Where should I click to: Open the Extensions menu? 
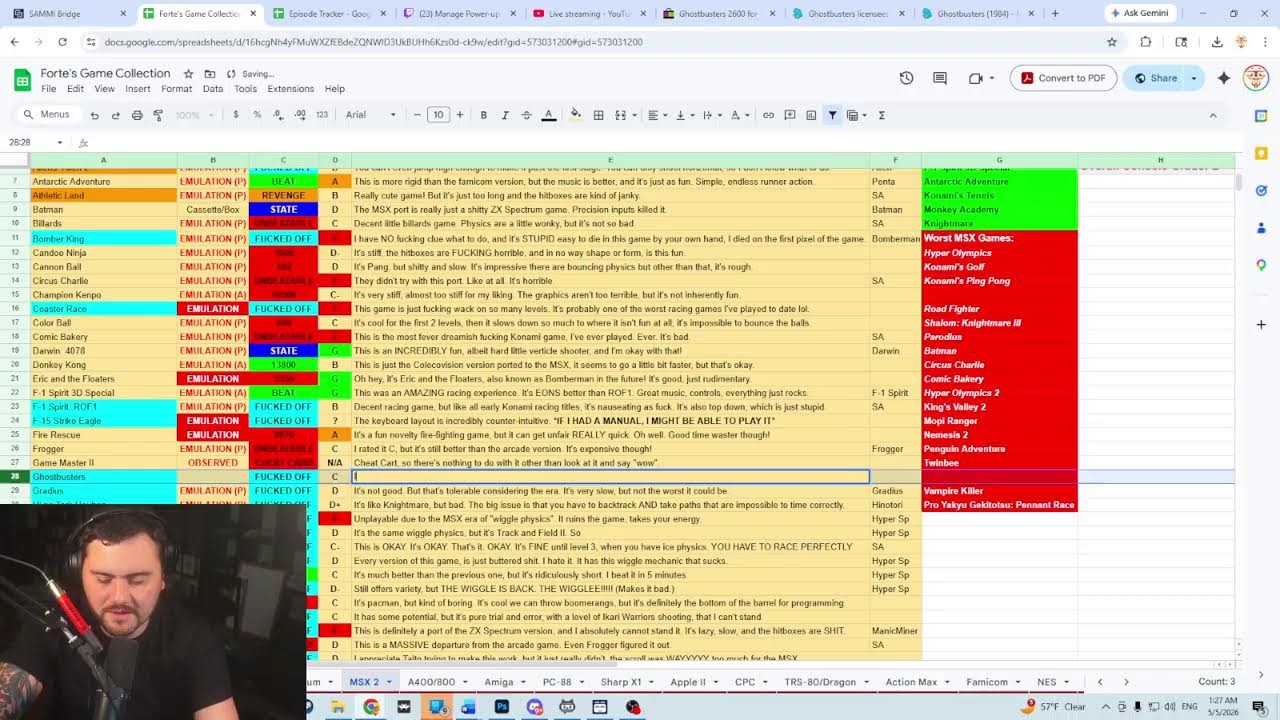click(290, 89)
